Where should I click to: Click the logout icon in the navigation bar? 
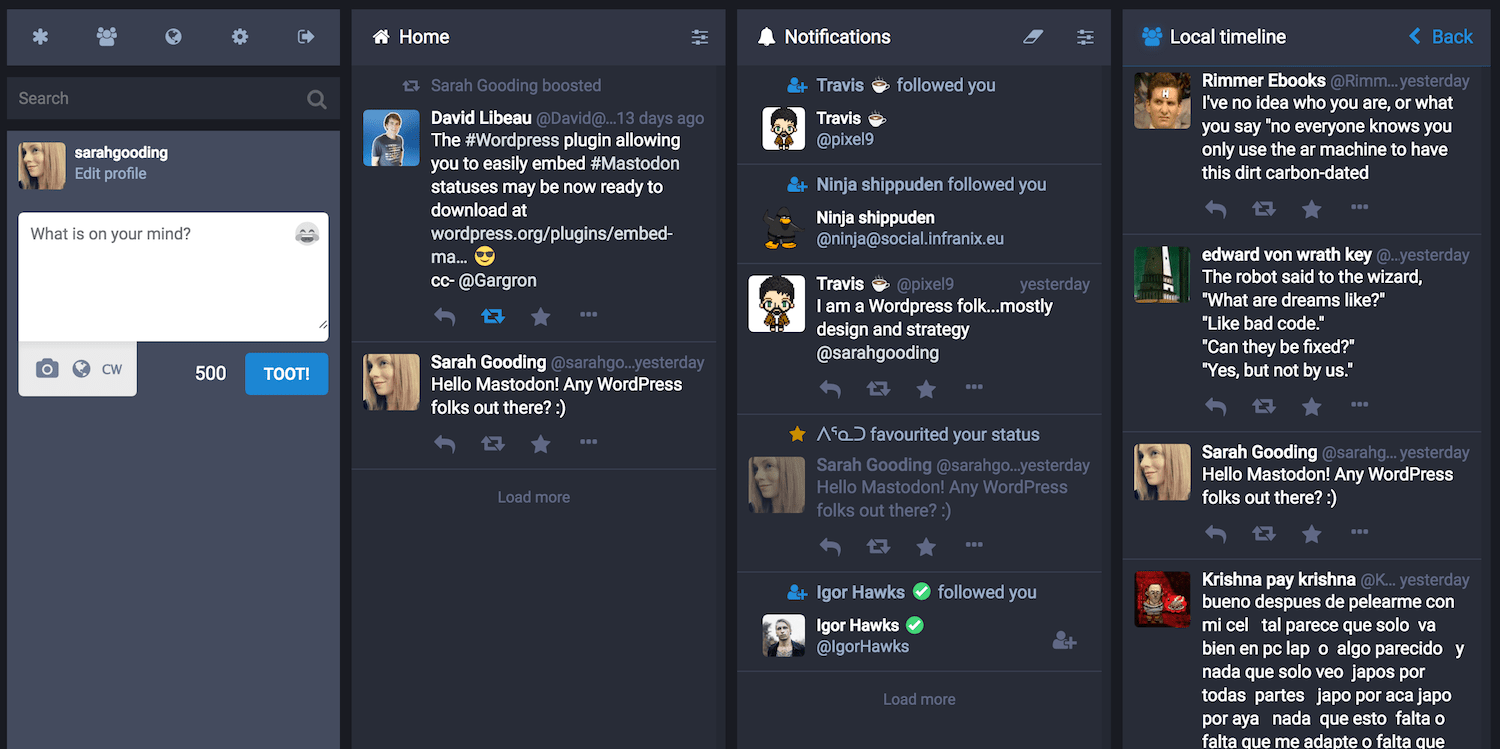(306, 37)
